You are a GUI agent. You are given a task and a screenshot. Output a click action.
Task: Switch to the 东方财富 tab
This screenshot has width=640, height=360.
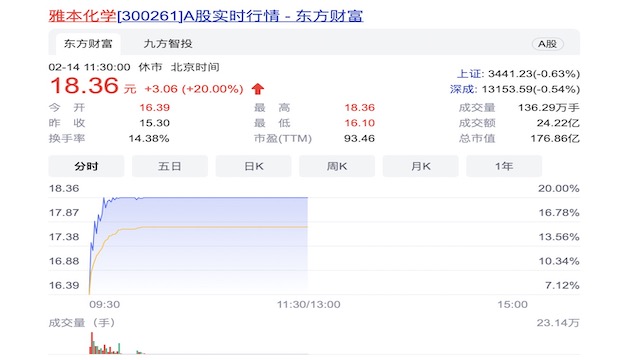(88, 44)
